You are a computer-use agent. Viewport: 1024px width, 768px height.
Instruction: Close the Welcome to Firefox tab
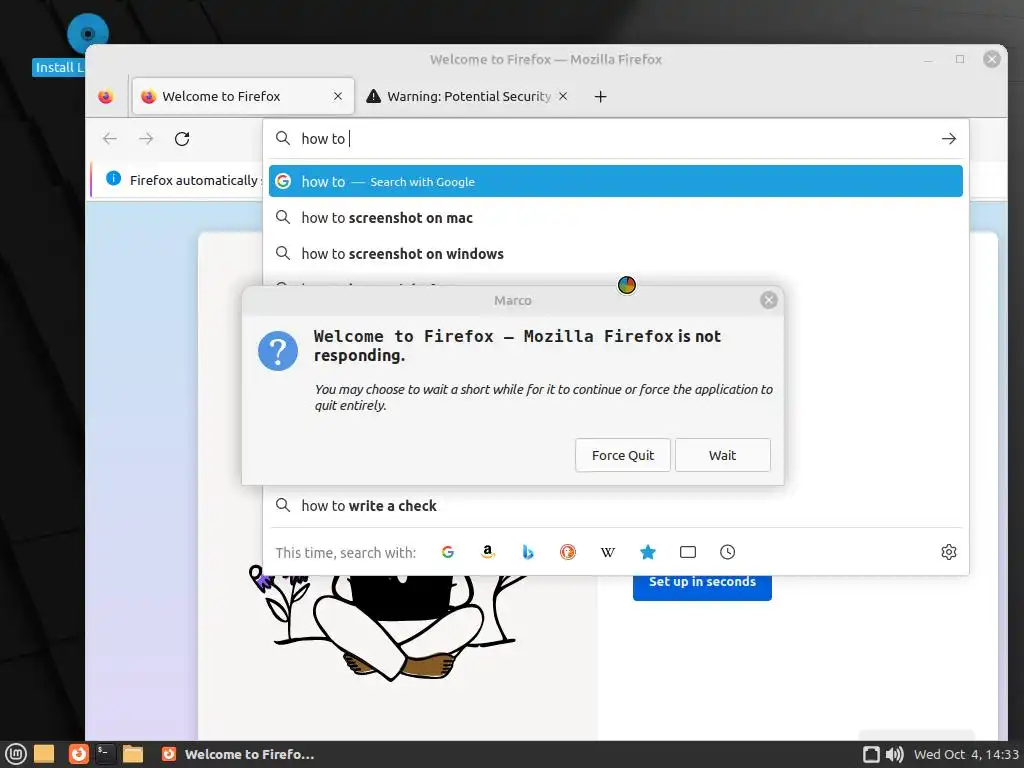coord(338,96)
